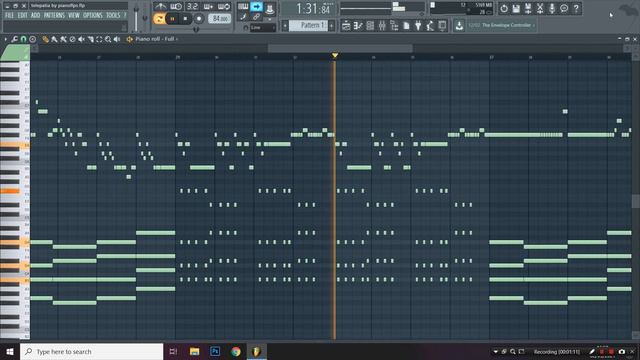Add new pattern with plus button
Viewport: 640px width, 360px height.
coord(331,26)
